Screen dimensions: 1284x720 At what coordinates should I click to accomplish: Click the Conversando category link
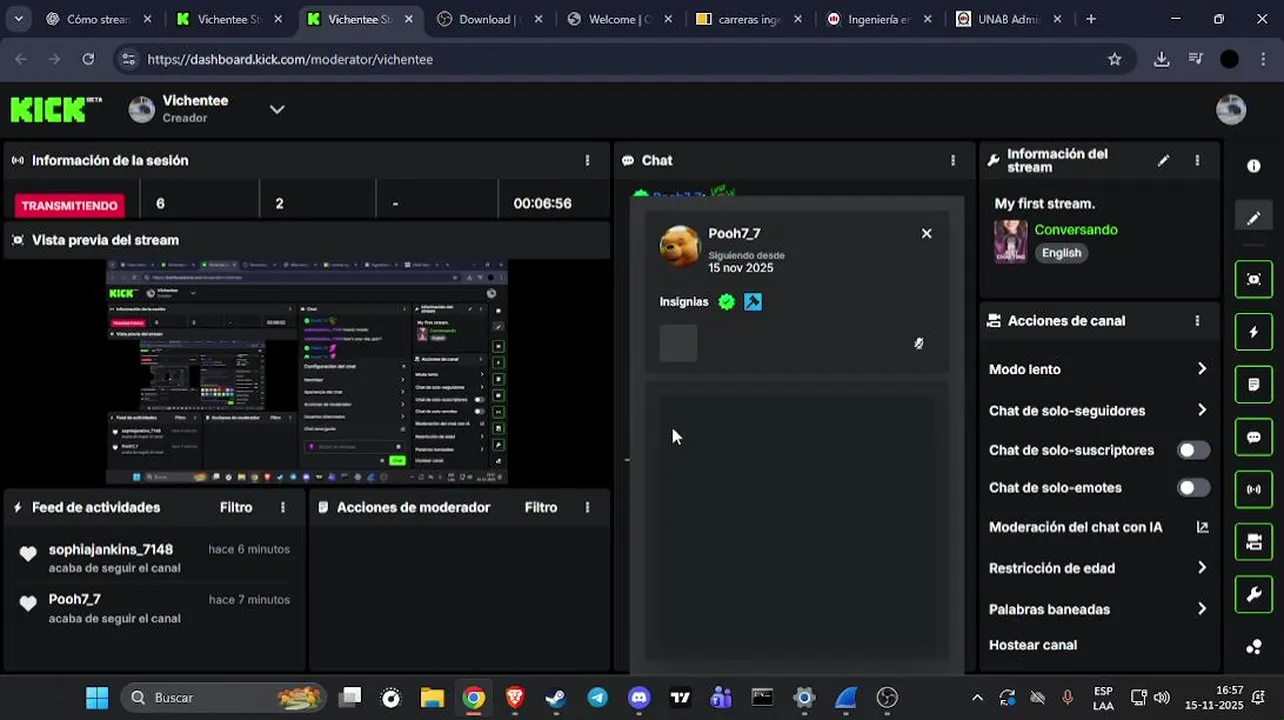[x=1076, y=230]
